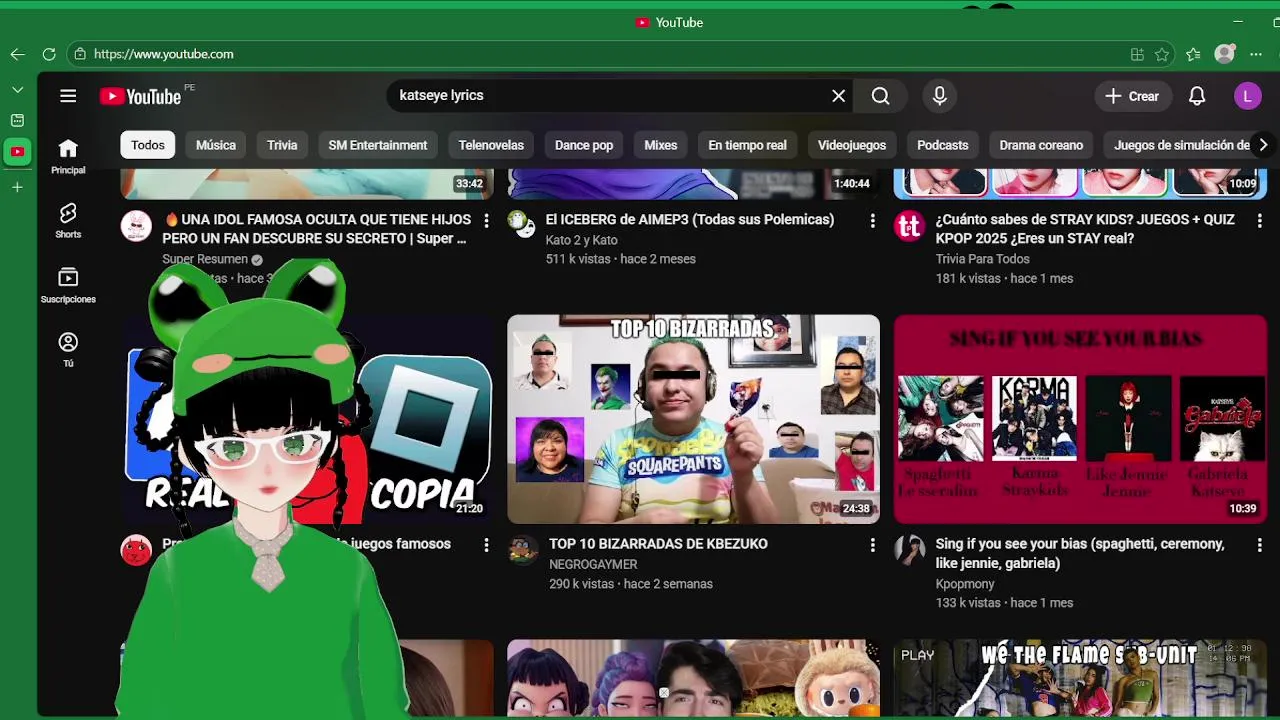Clear the search box with the X

point(838,96)
